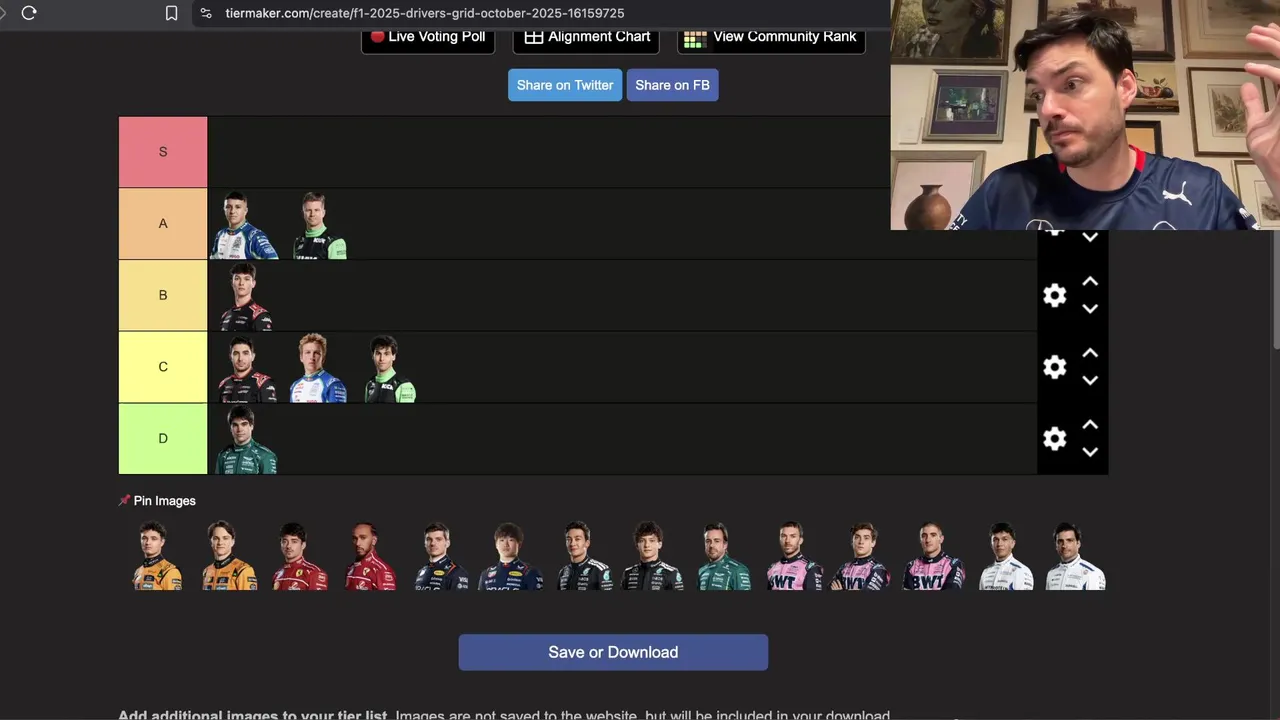Viewport: 1280px width, 720px height.
Task: Click the Save or Download button
Action: (613, 652)
